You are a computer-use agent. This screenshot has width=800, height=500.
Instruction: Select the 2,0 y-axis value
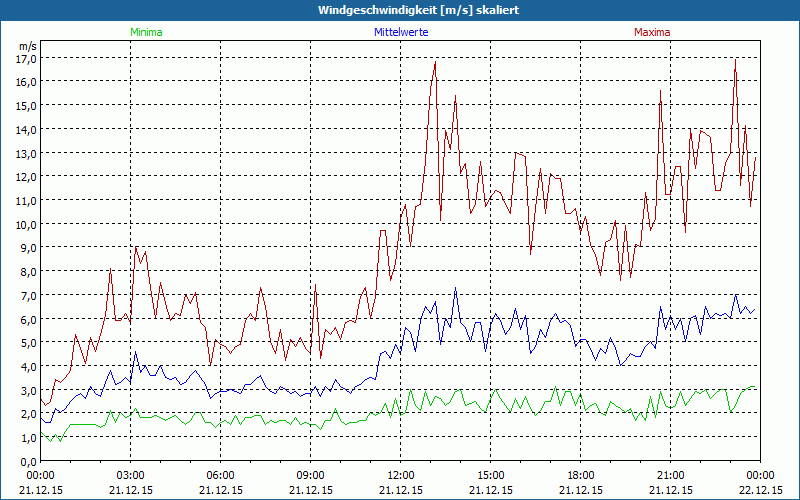click(26, 414)
